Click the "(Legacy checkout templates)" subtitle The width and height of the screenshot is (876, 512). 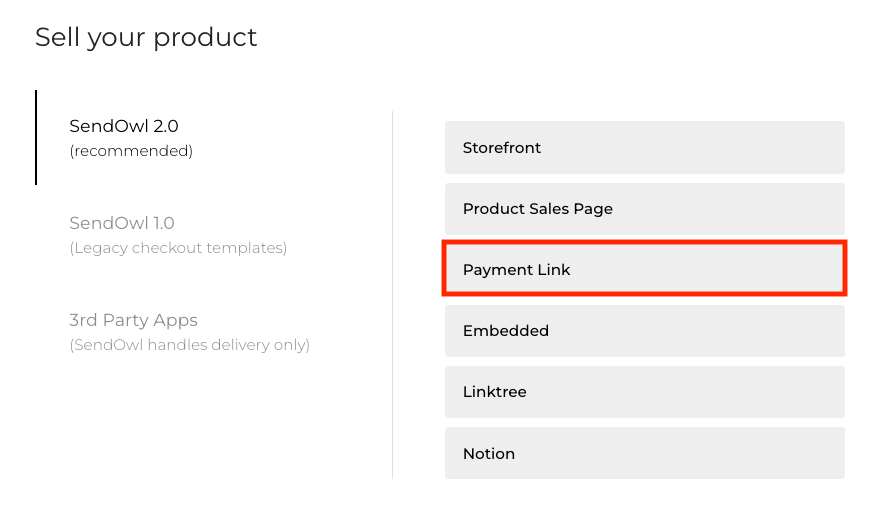[x=178, y=248]
